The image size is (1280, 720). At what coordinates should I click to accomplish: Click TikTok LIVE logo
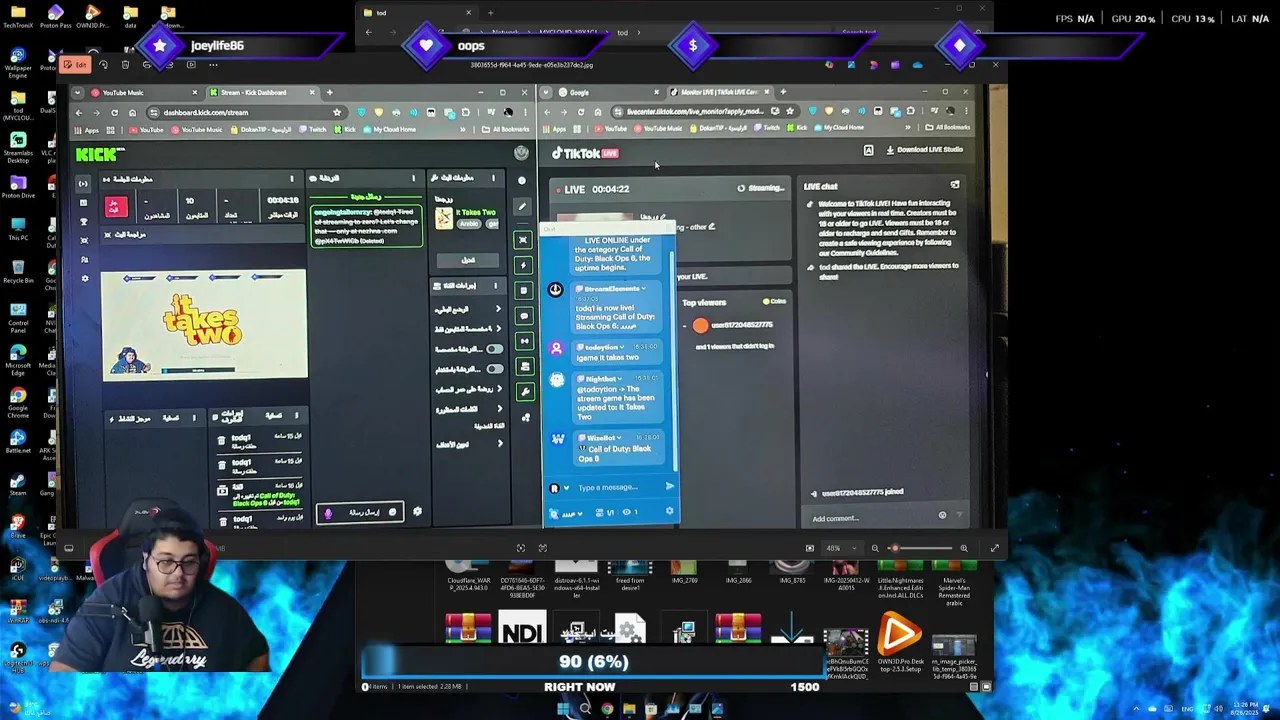pyautogui.click(x=586, y=154)
